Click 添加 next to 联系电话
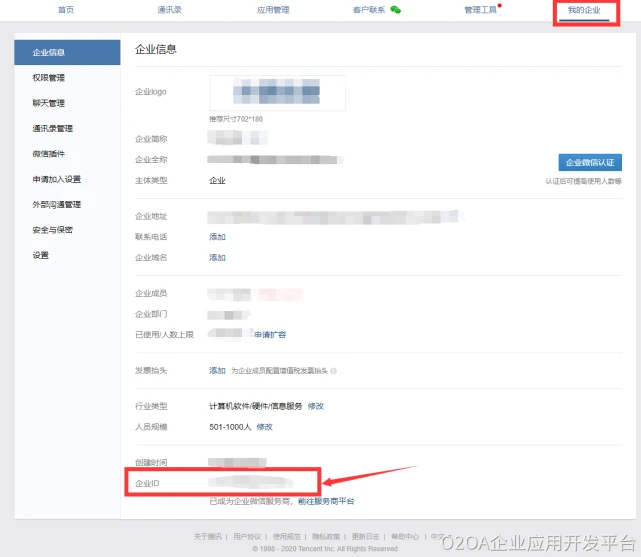 point(217,237)
